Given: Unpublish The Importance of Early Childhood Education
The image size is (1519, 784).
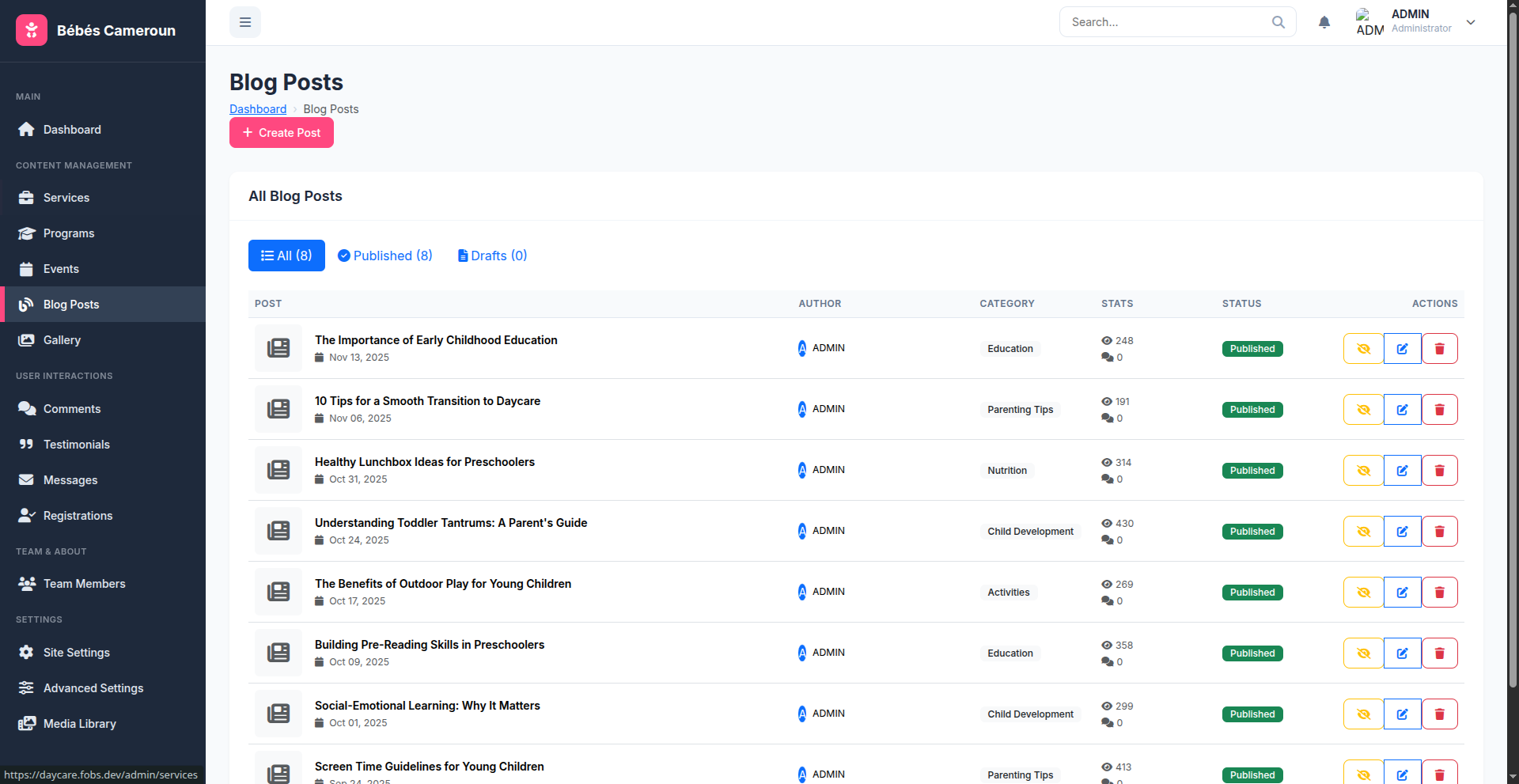Looking at the screenshot, I should point(1363,349).
